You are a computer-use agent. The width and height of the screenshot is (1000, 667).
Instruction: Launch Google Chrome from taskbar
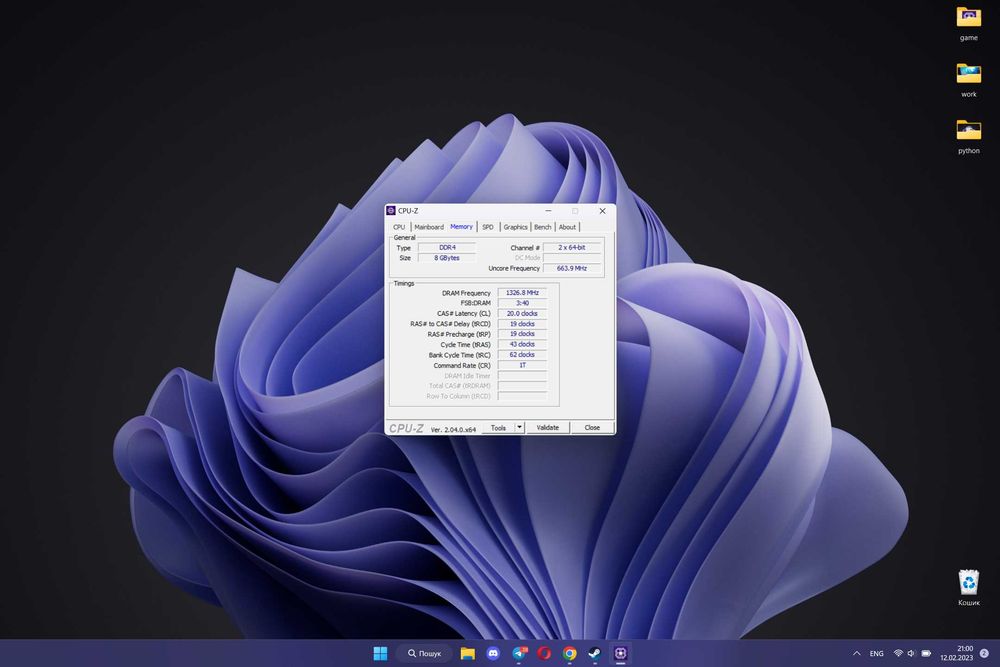coord(570,653)
